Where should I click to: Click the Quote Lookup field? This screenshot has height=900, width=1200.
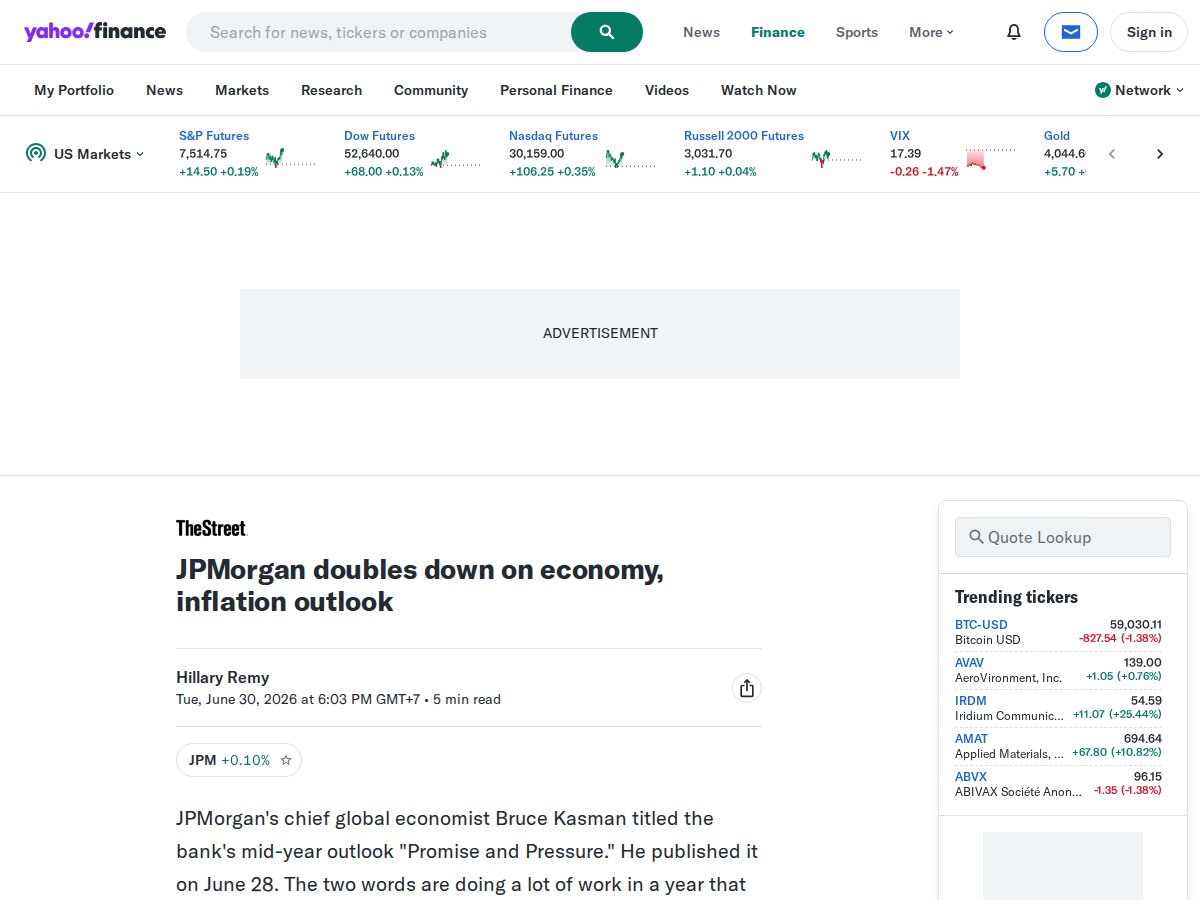[1062, 537]
